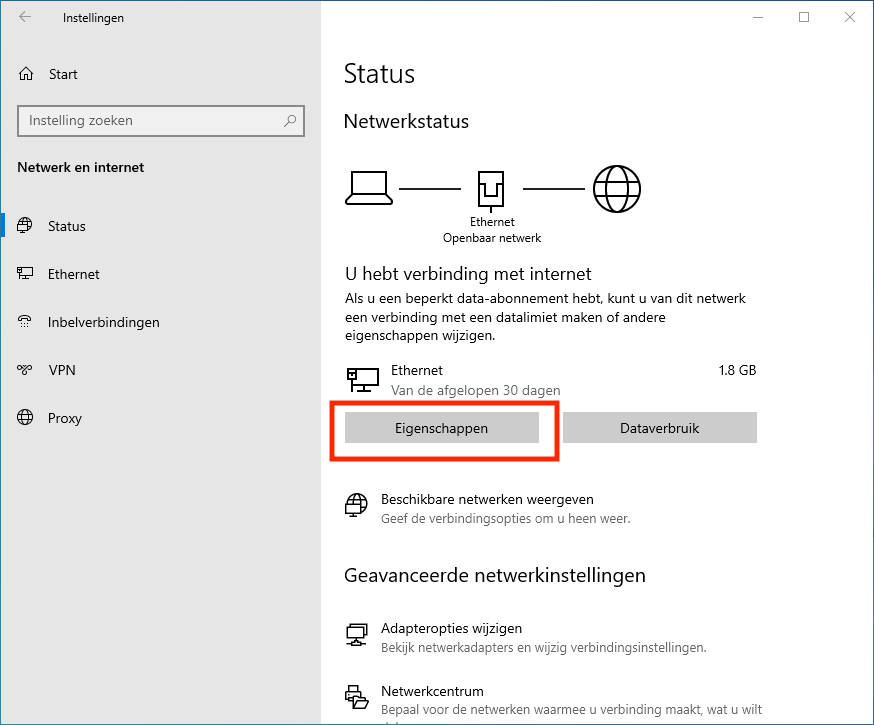Image resolution: width=874 pixels, height=725 pixels.
Task: Select the Inbelverbindingen menu item
Action: pos(104,322)
